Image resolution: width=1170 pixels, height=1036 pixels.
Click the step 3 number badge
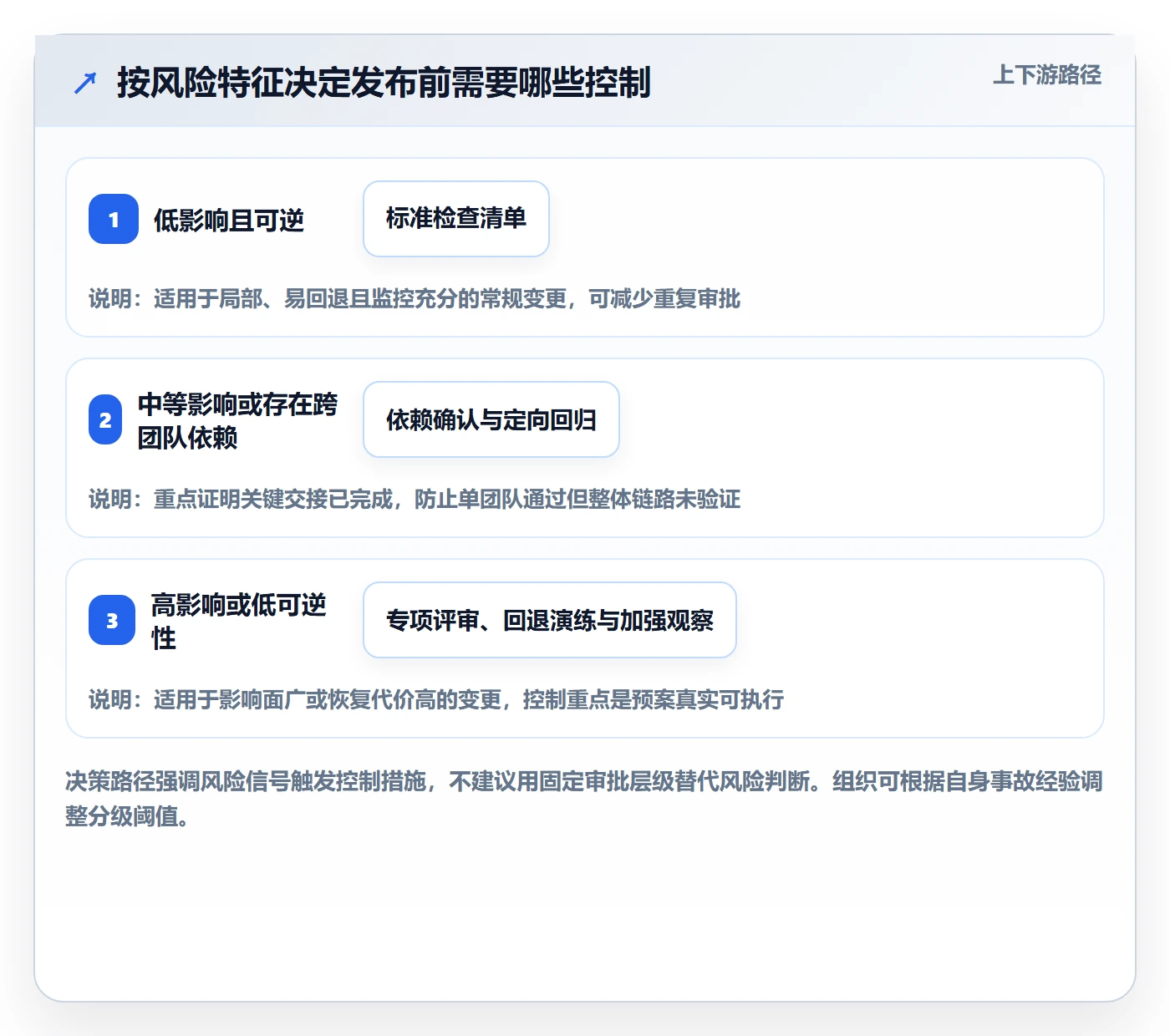point(112,620)
